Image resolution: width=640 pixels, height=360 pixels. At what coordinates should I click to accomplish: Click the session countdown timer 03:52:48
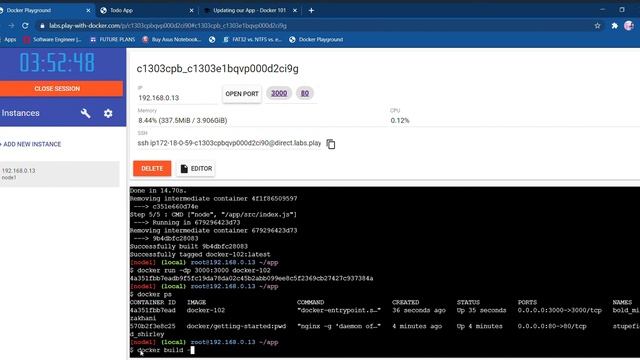tap(57, 62)
